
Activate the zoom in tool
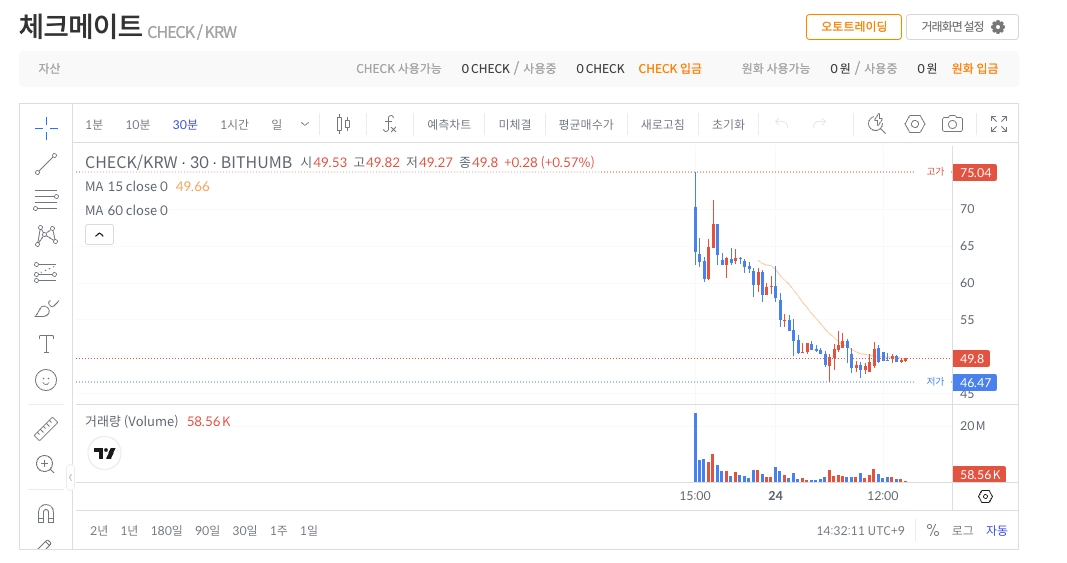pyautogui.click(x=46, y=464)
